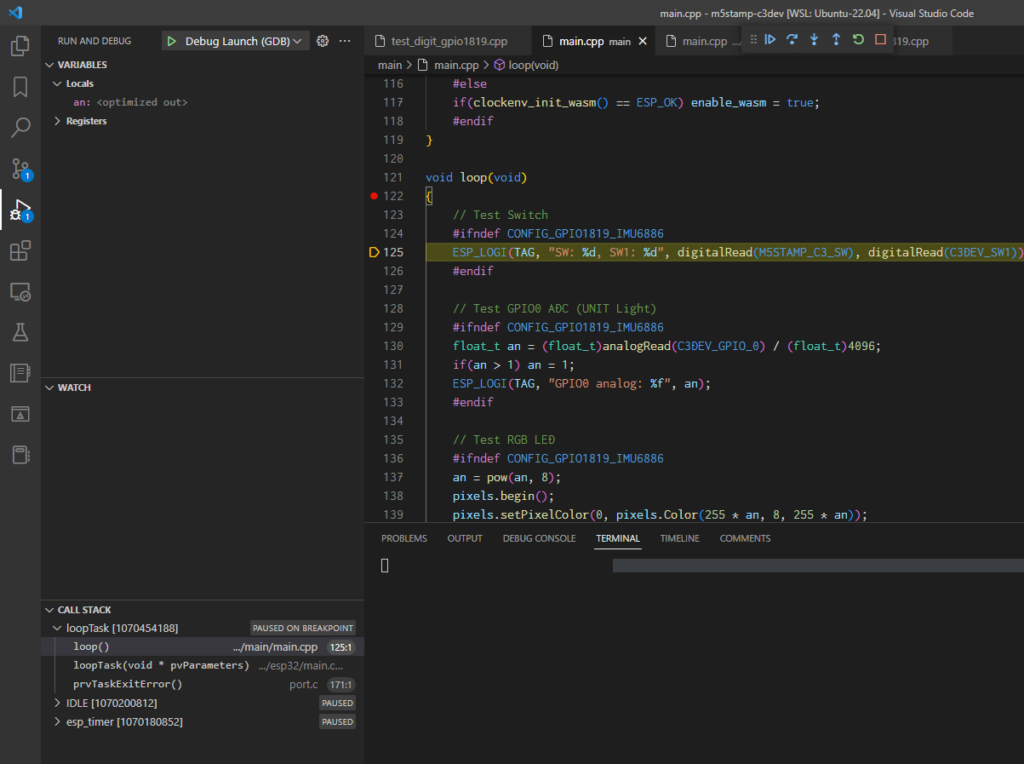Stop debugging with the red square
This screenshot has height=764, width=1024.
(x=880, y=40)
